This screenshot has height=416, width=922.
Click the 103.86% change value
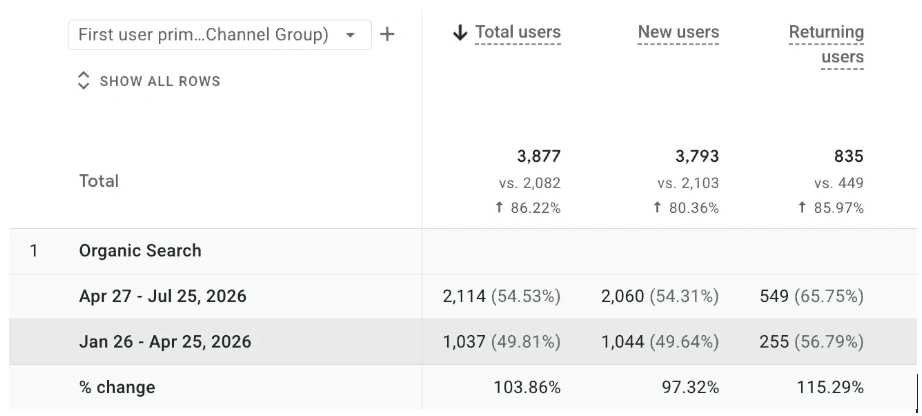(x=527, y=388)
